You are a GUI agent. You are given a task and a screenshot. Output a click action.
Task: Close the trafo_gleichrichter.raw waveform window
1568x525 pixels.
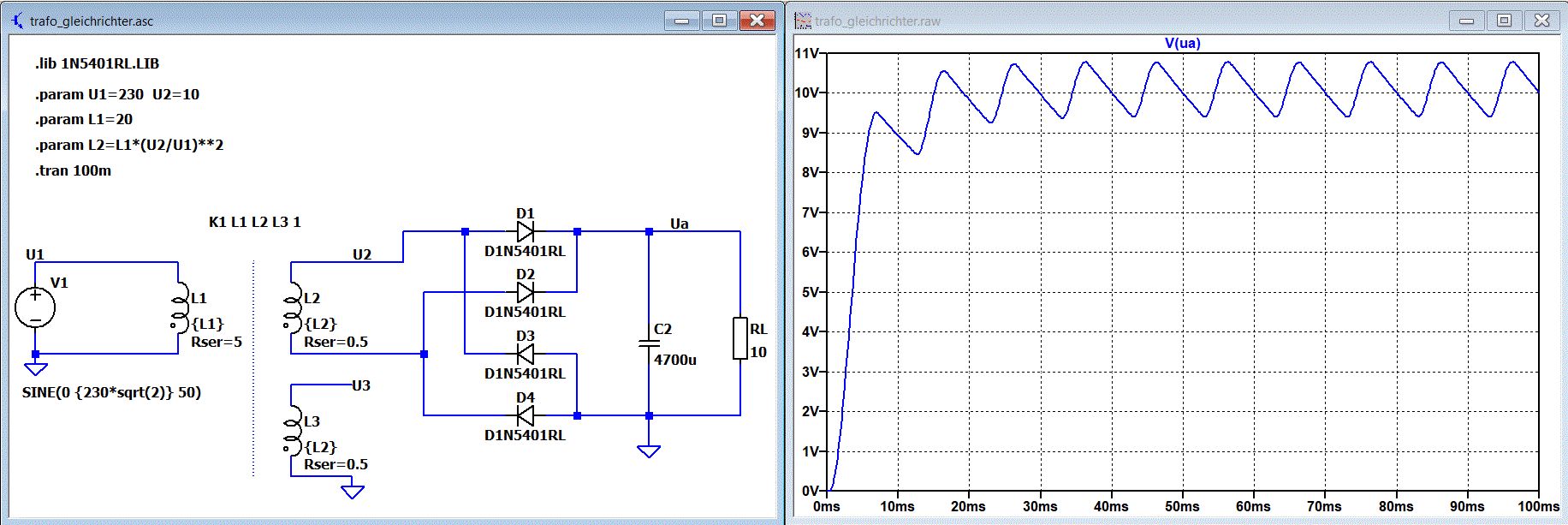(1542, 21)
